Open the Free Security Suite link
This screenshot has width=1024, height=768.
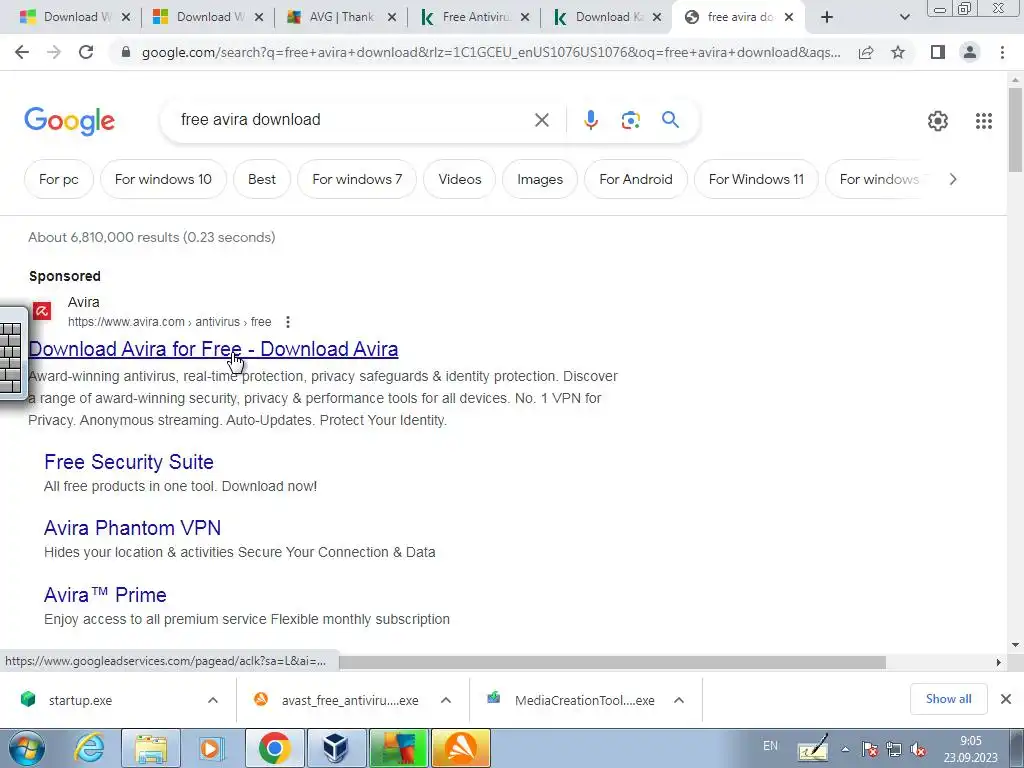tap(129, 462)
